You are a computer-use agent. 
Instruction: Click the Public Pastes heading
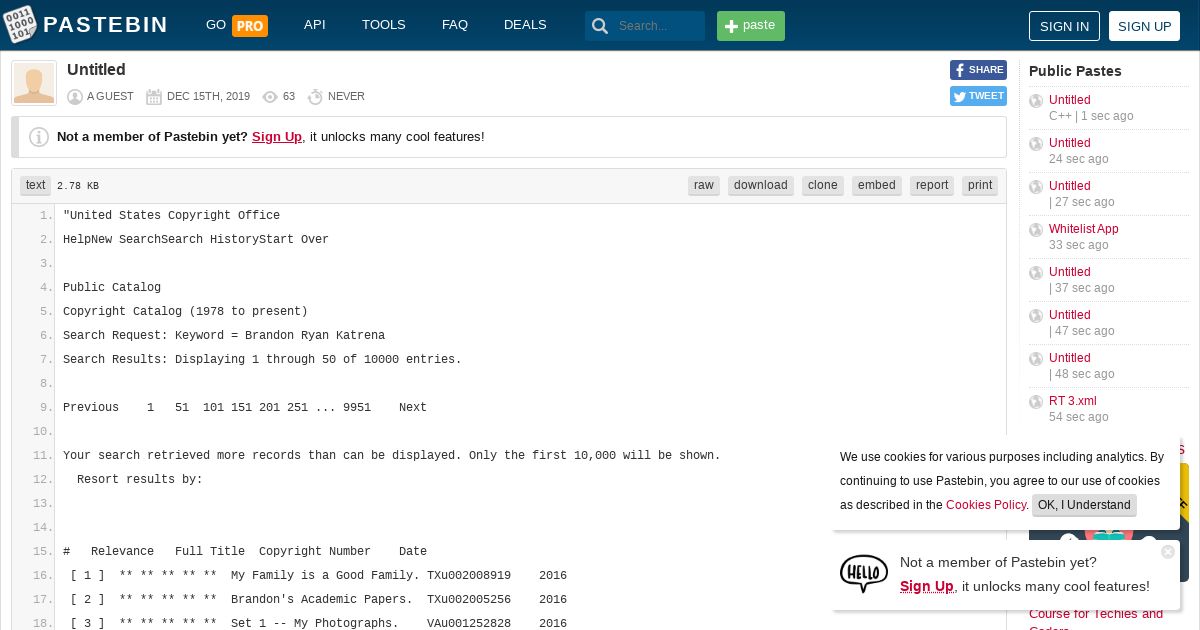tap(1075, 71)
